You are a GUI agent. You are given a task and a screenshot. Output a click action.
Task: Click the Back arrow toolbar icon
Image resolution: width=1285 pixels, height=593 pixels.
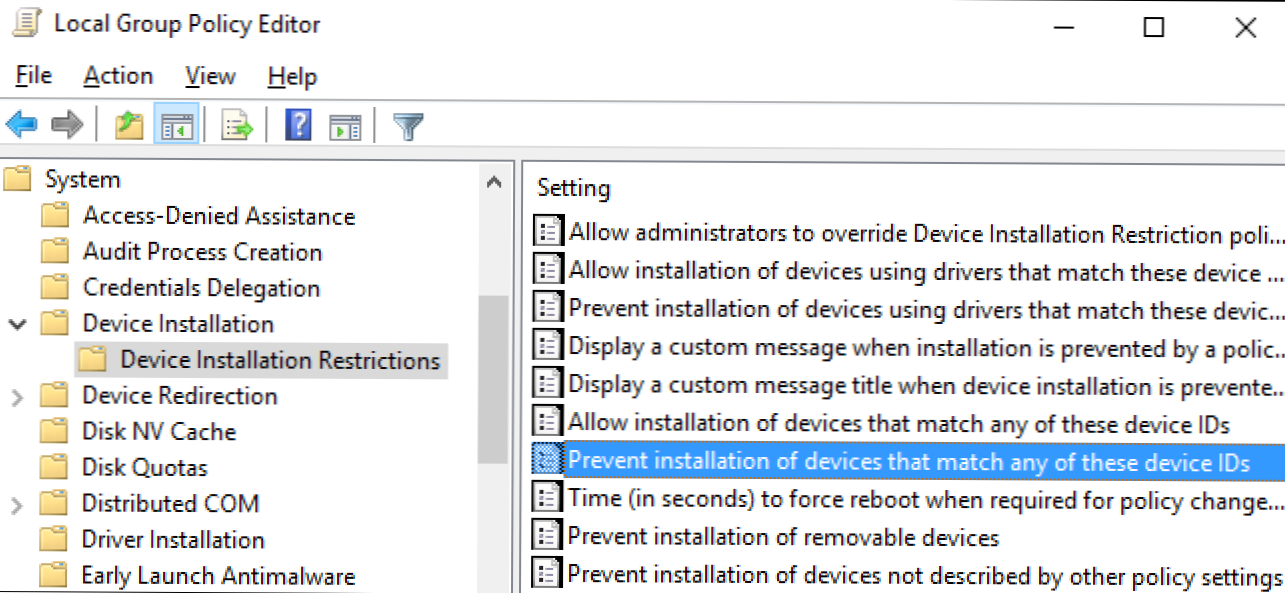click(x=21, y=126)
